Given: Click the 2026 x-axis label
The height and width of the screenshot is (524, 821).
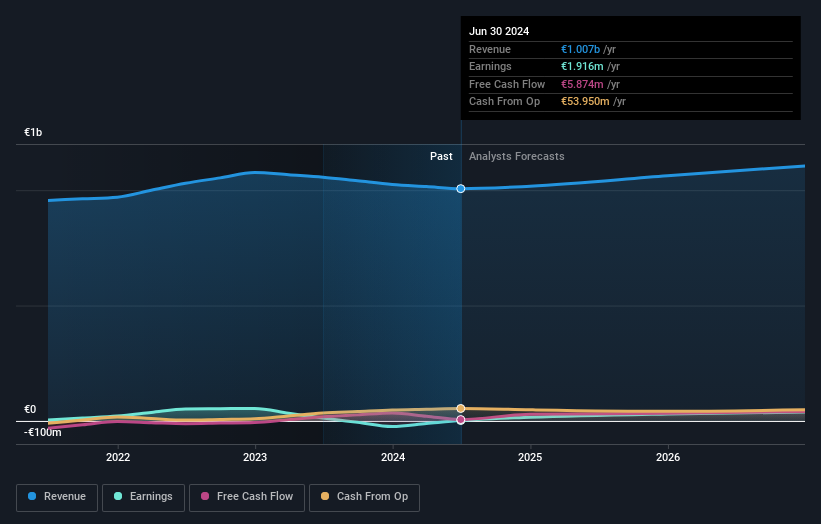Looking at the screenshot, I should (x=668, y=457).
